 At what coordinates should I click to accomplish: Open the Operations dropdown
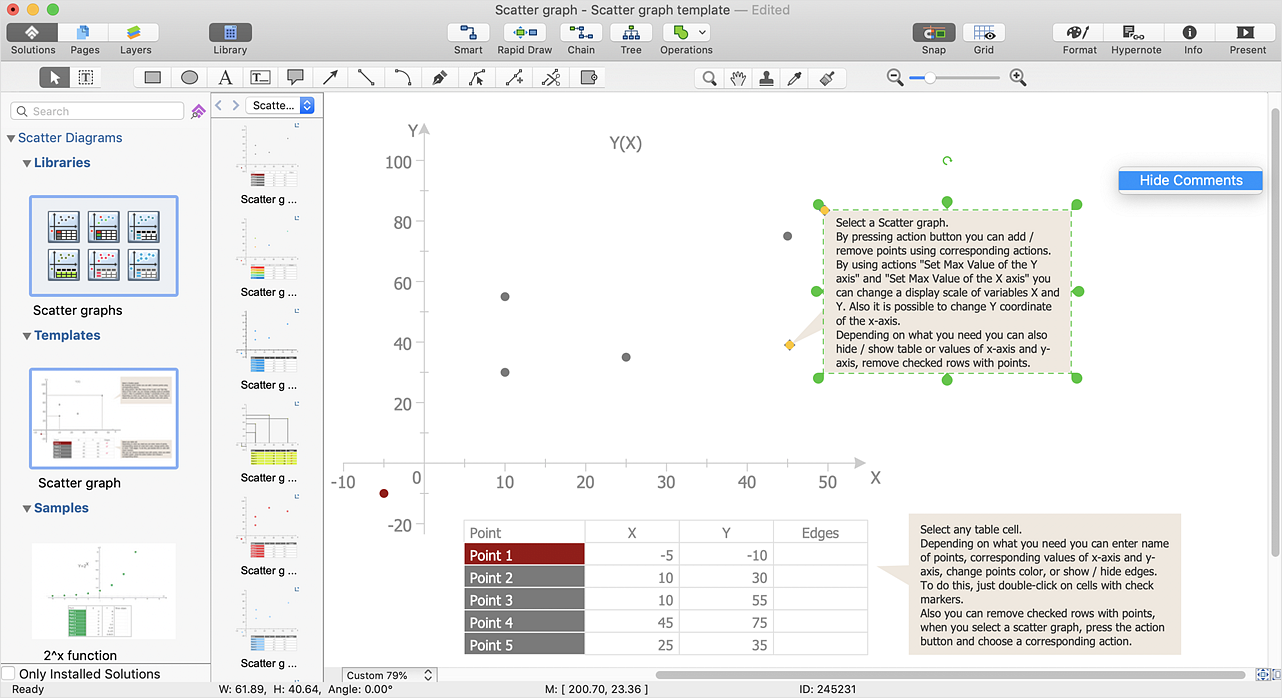[x=686, y=33]
